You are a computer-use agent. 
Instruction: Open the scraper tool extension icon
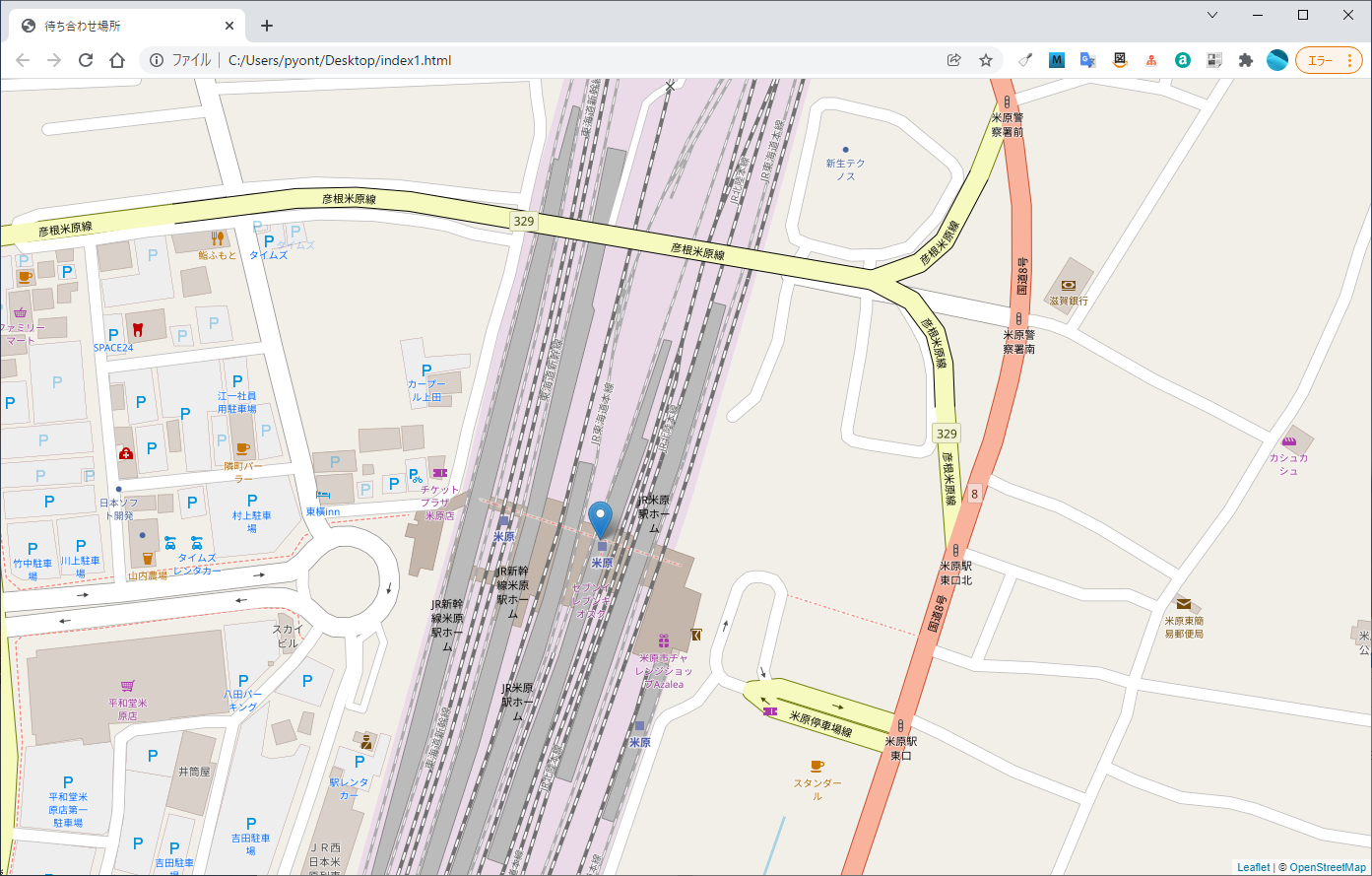1025,60
